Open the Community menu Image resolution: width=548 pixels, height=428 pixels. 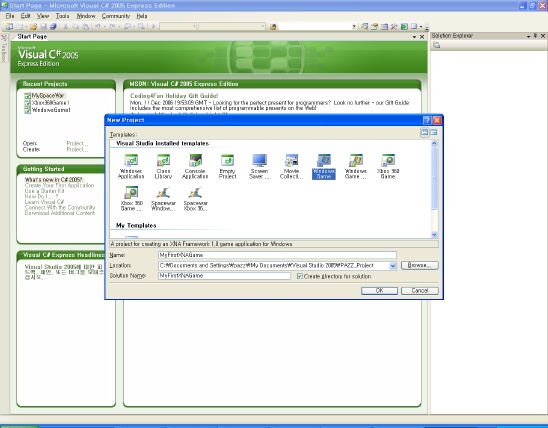coord(116,16)
